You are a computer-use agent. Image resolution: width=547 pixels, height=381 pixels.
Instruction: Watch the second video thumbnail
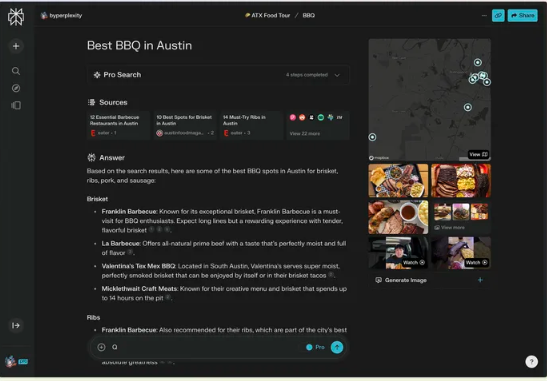[461, 253]
